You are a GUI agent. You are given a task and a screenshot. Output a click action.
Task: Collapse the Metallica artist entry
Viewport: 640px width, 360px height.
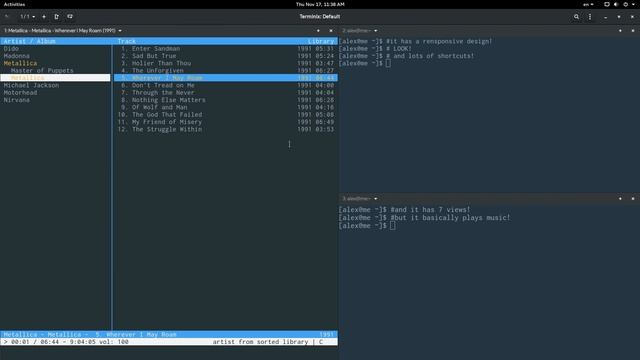click(20, 63)
